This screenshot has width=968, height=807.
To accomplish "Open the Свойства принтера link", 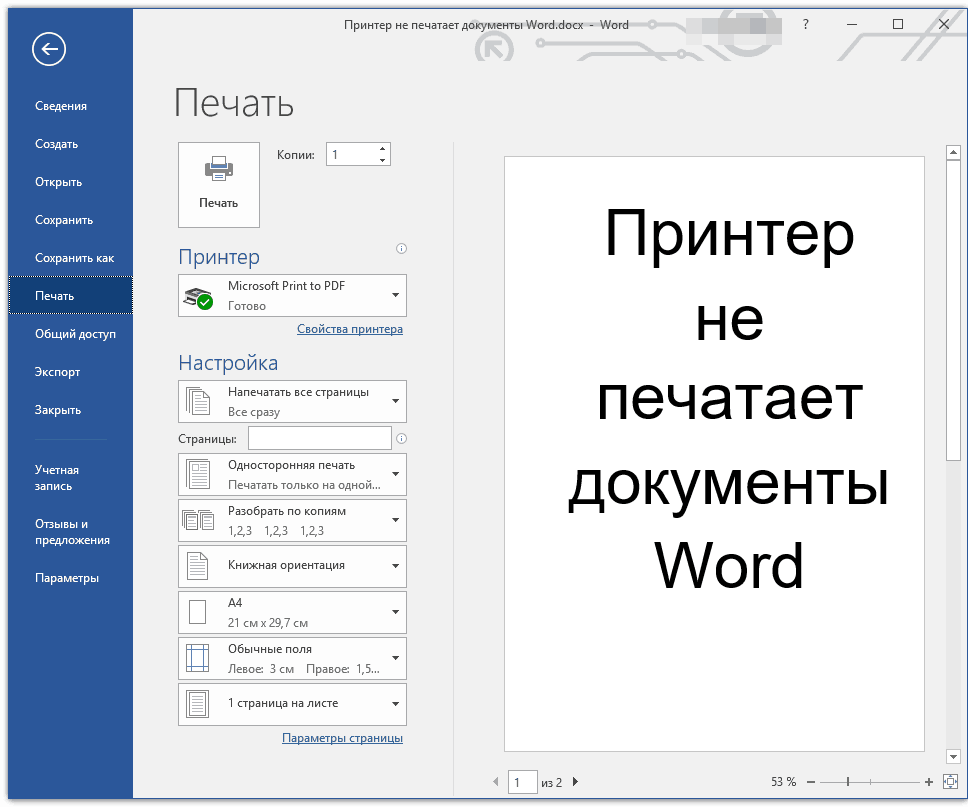I will pyautogui.click(x=349, y=328).
